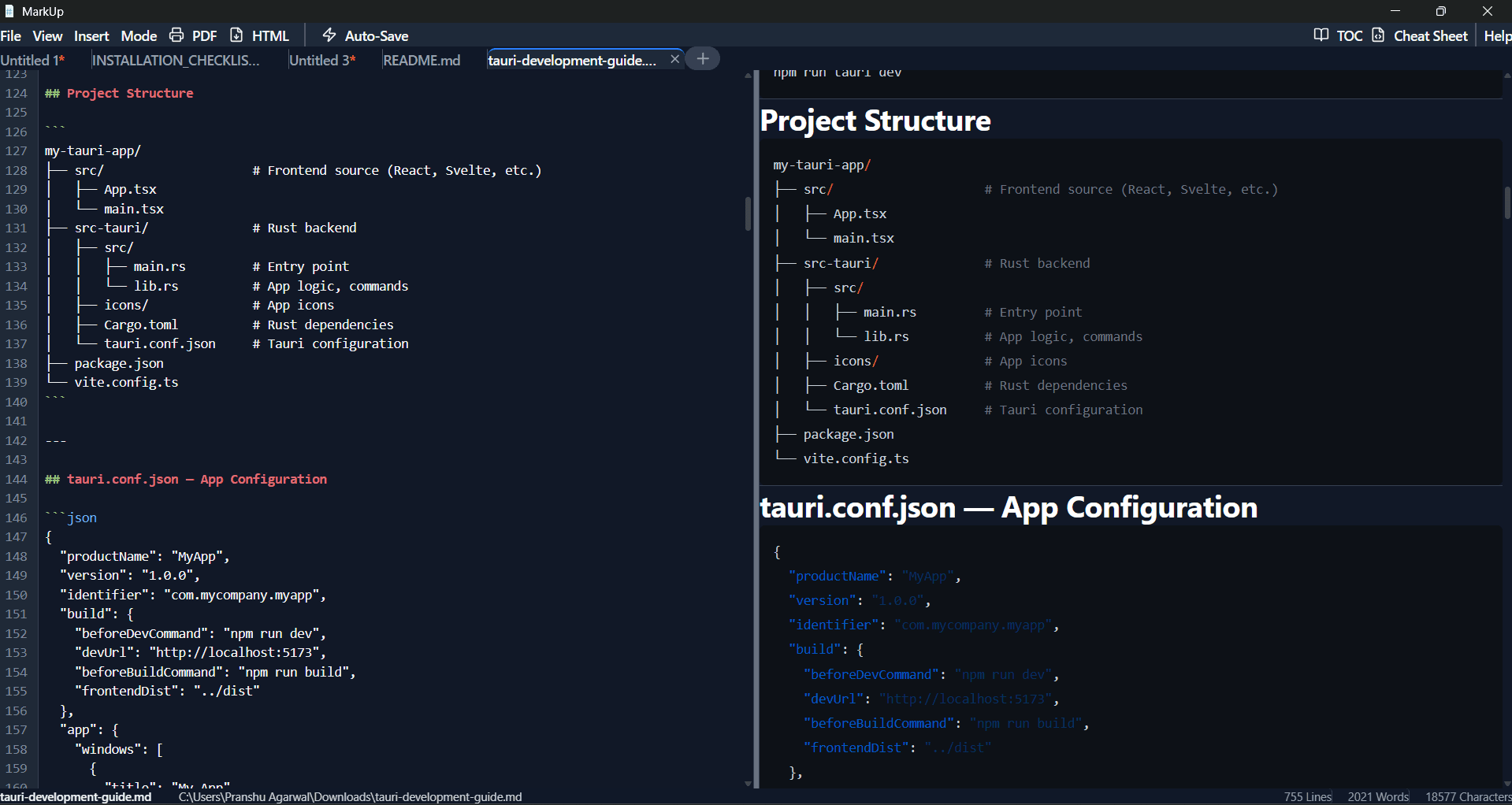Click the word count in the status bar
The image size is (1512, 805).
pyautogui.click(x=1377, y=796)
